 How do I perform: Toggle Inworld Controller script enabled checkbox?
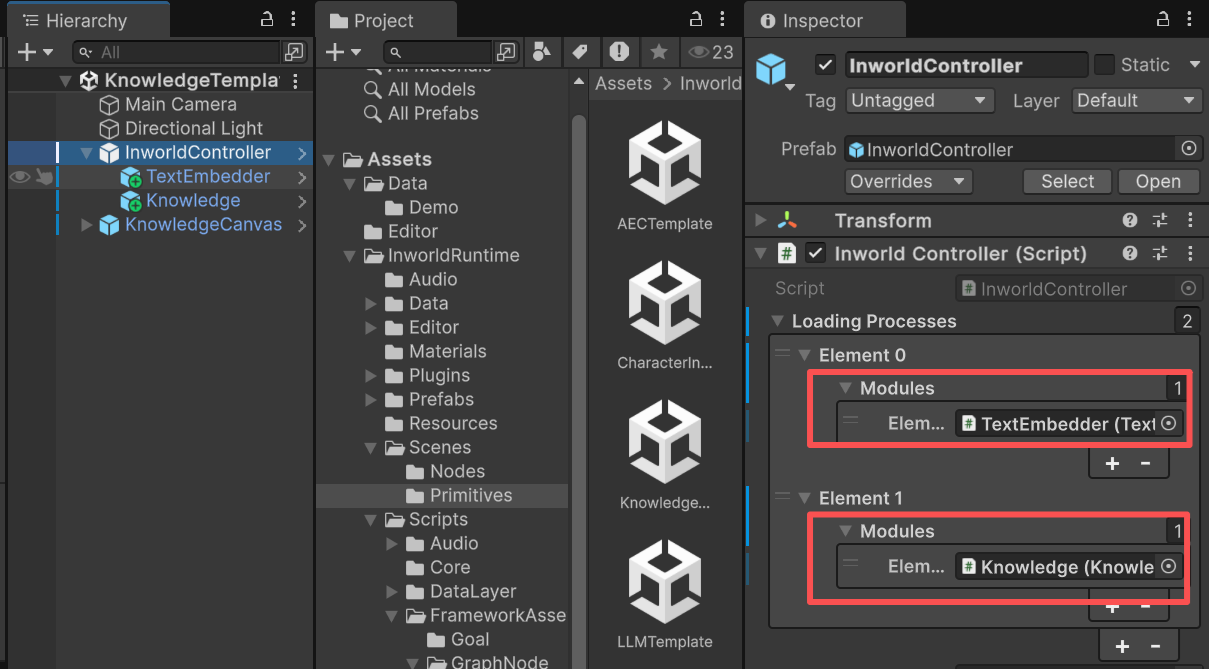click(816, 254)
